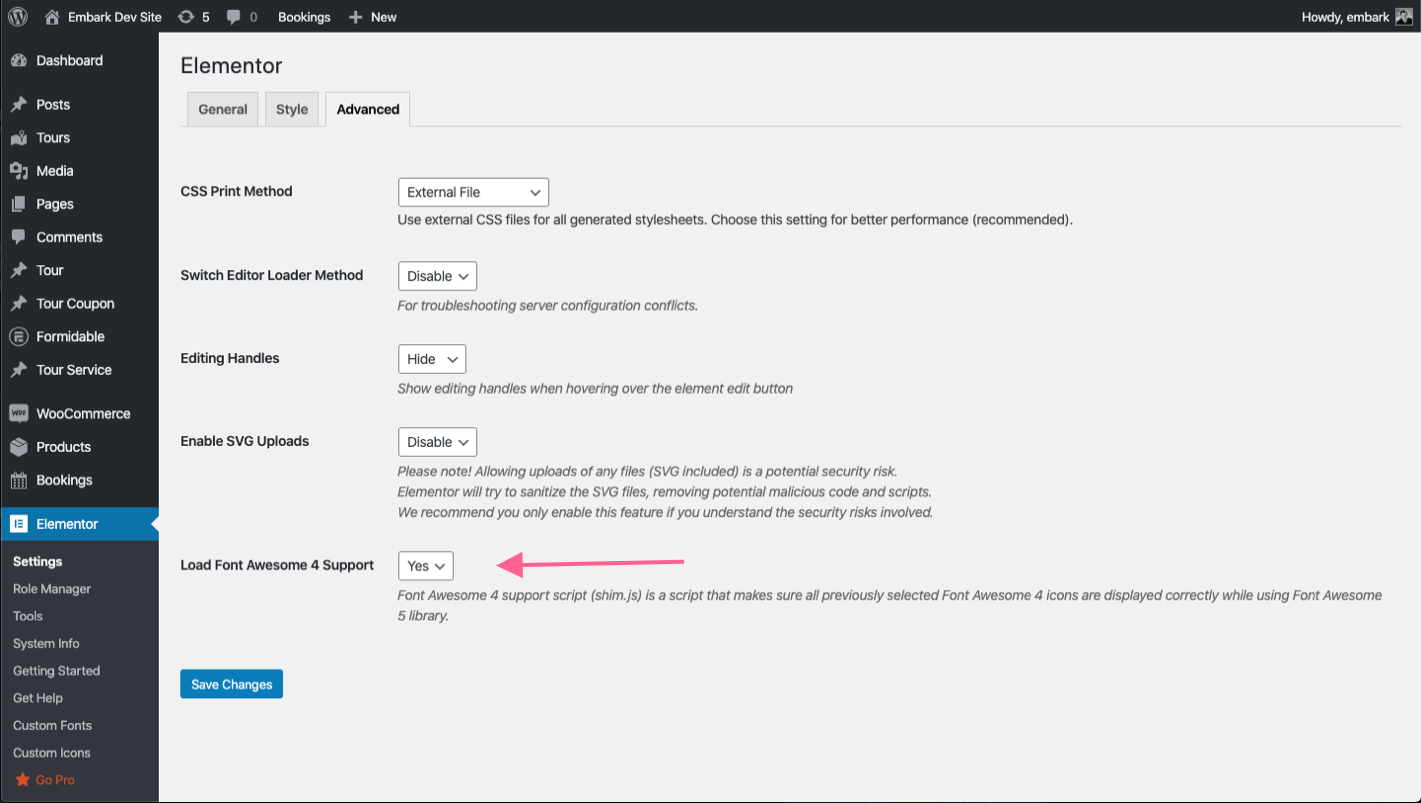This screenshot has width=1421, height=803.
Task: Click the Pages document icon
Action: 19,204
